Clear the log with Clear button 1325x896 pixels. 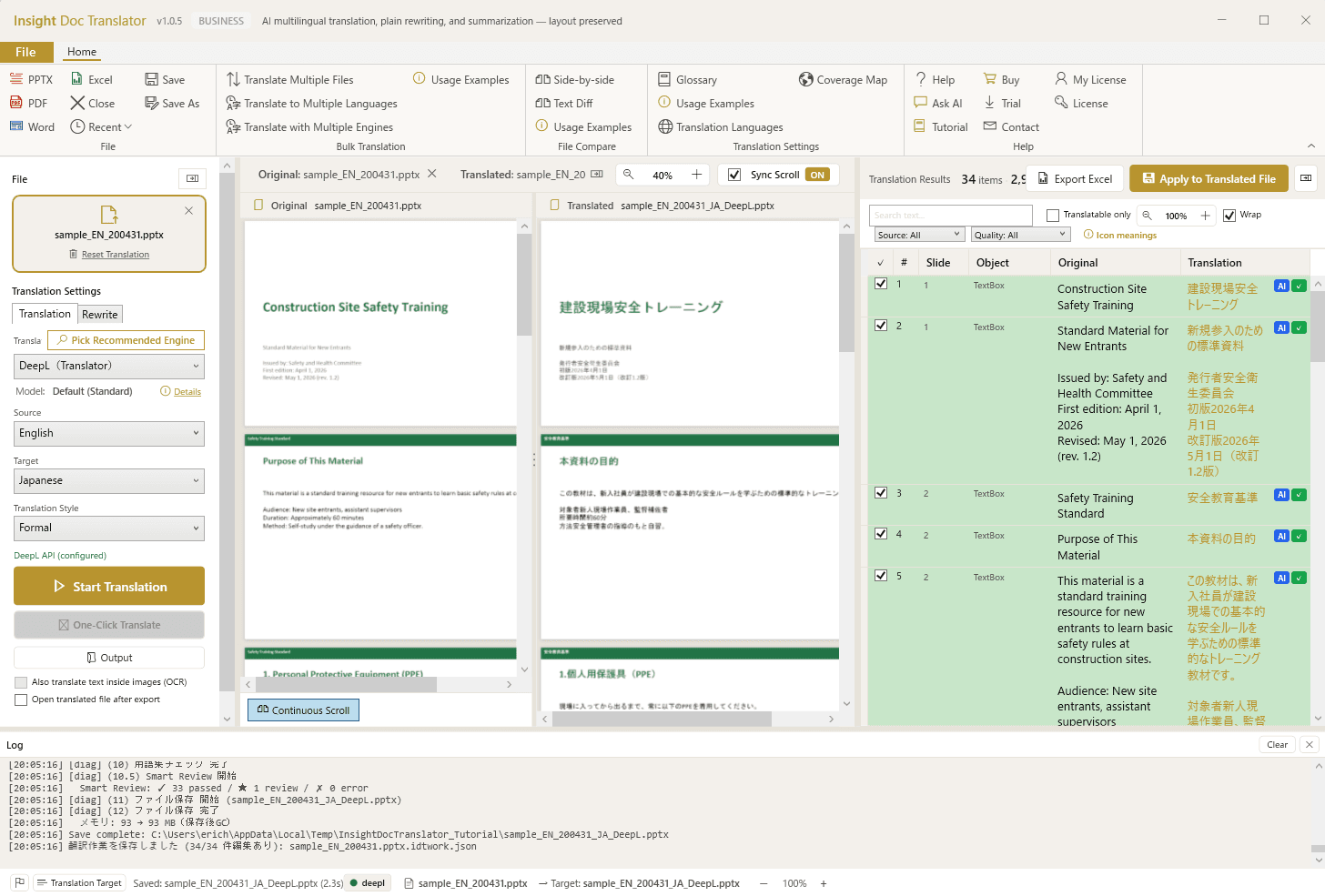(1278, 745)
